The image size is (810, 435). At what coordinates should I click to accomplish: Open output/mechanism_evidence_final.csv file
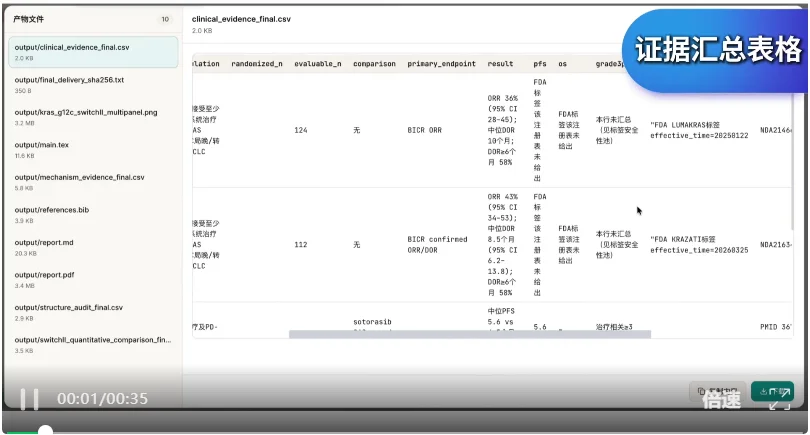point(94,182)
